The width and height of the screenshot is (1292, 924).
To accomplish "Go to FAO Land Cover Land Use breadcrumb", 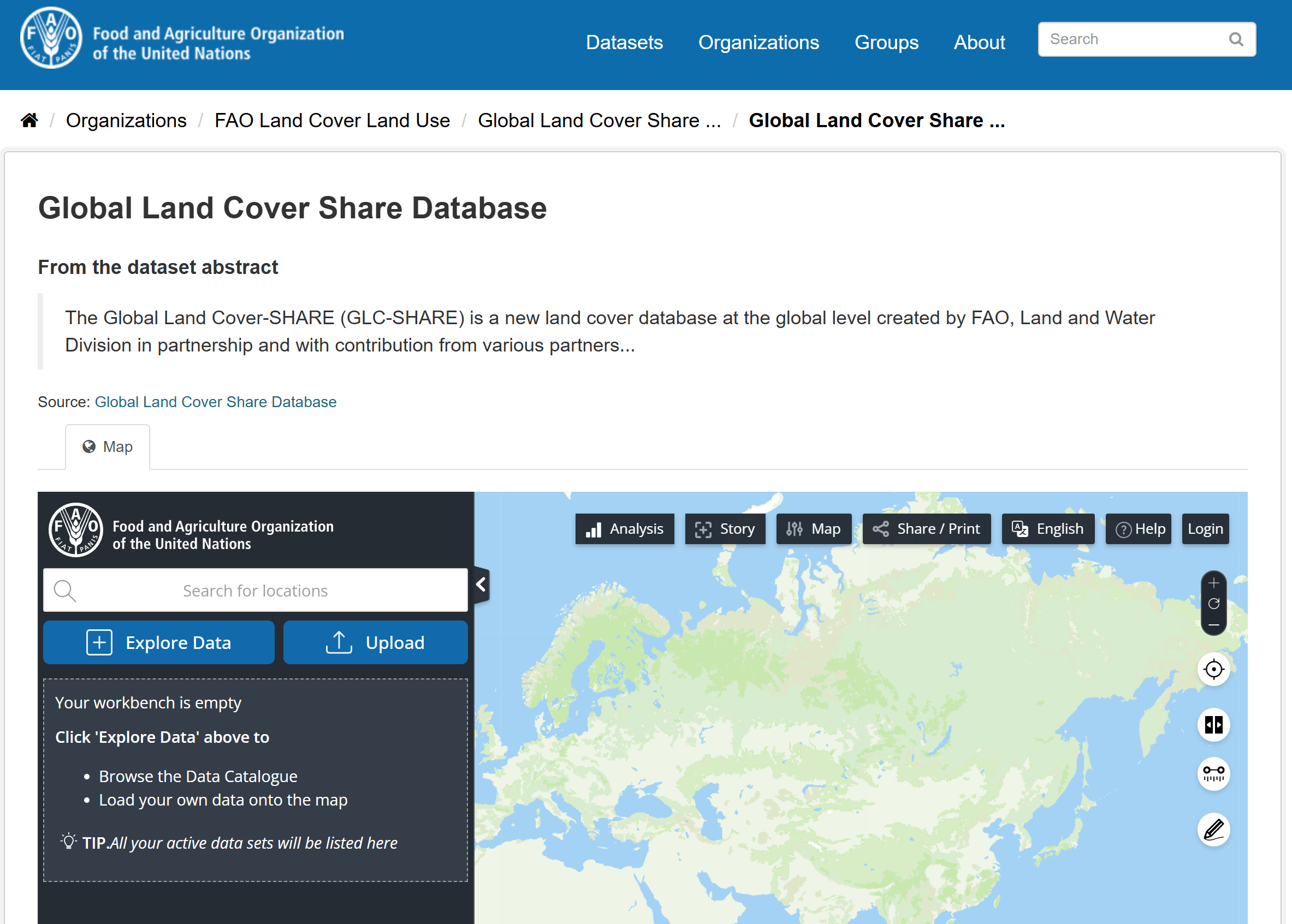I will 333,121.
